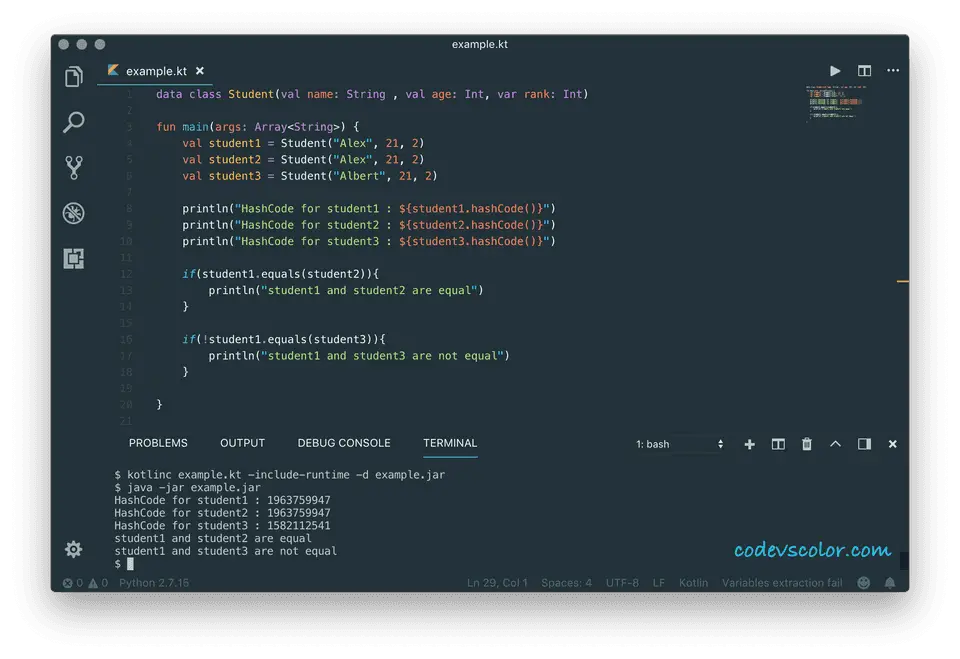Click 'Variables extraction fail' status message
The height and width of the screenshot is (659, 960).
(x=782, y=583)
